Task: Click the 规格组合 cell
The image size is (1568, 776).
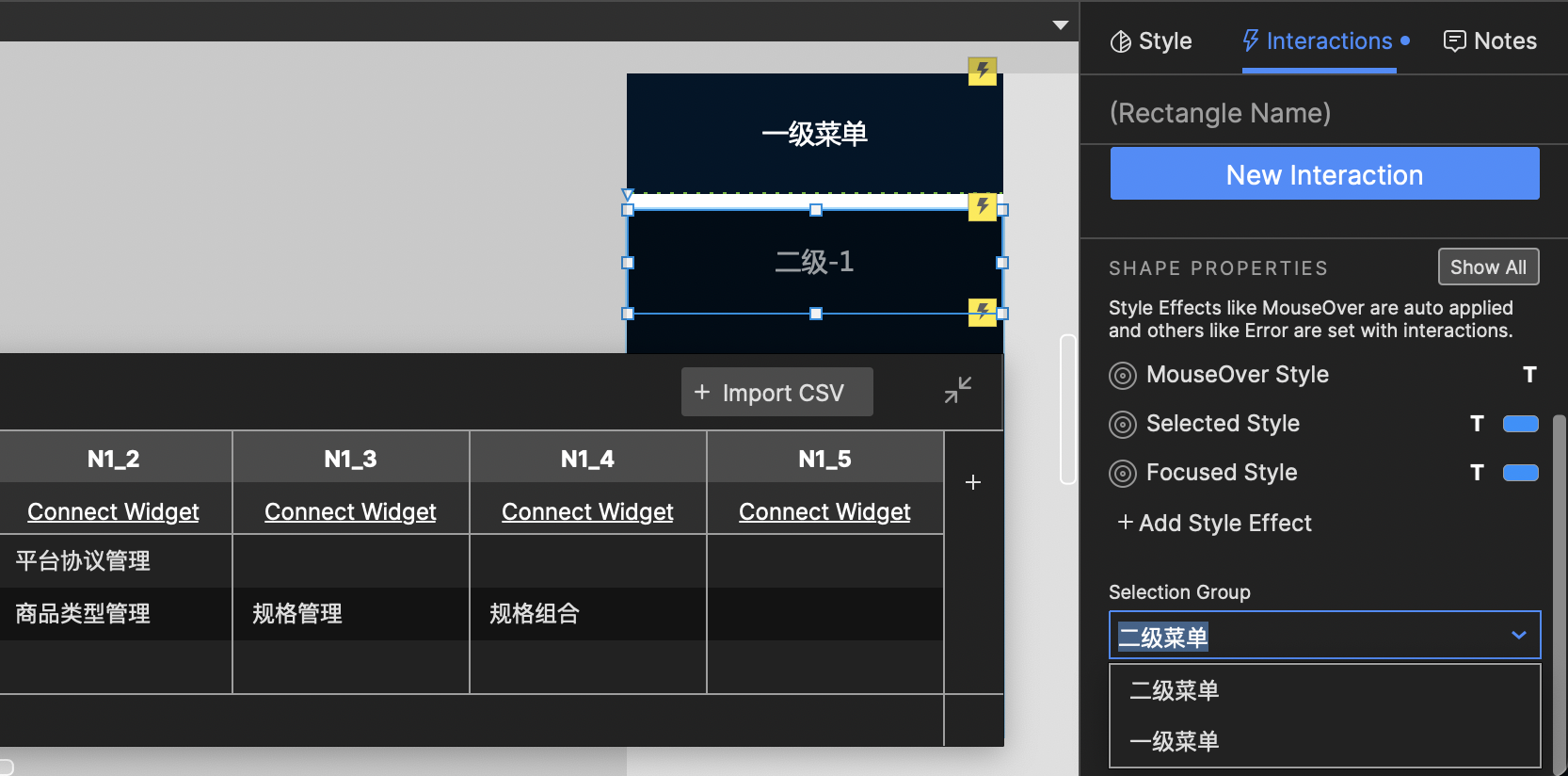Action: point(587,614)
